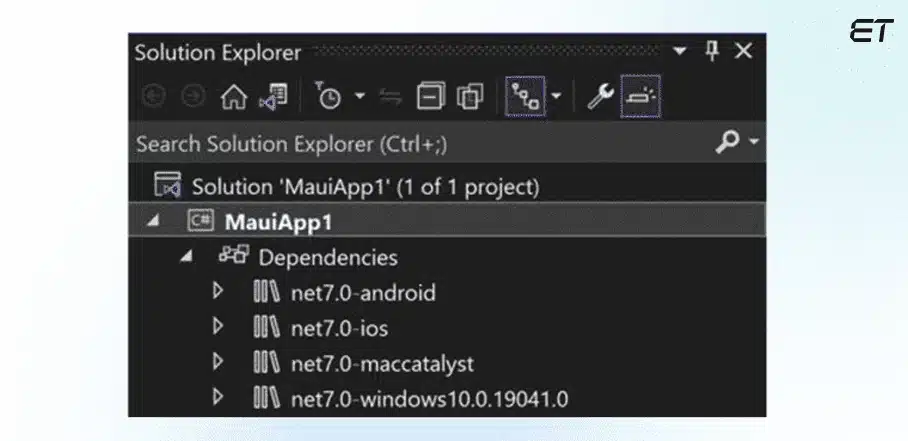Toggle Preview Selected Items button
Image resolution: width=908 pixels, height=441 pixels.
coord(640,96)
